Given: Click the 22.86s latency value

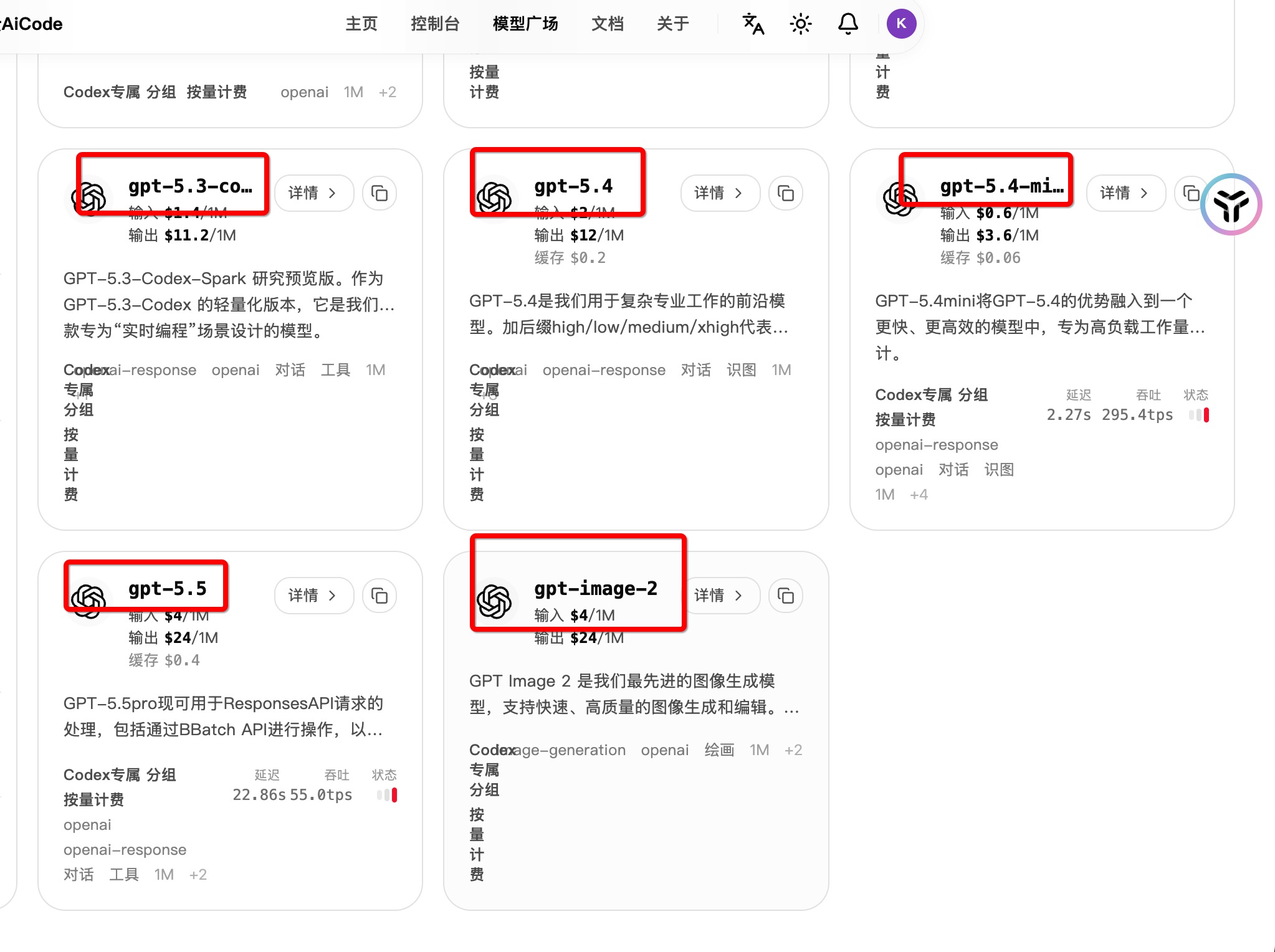Looking at the screenshot, I should pyautogui.click(x=259, y=795).
